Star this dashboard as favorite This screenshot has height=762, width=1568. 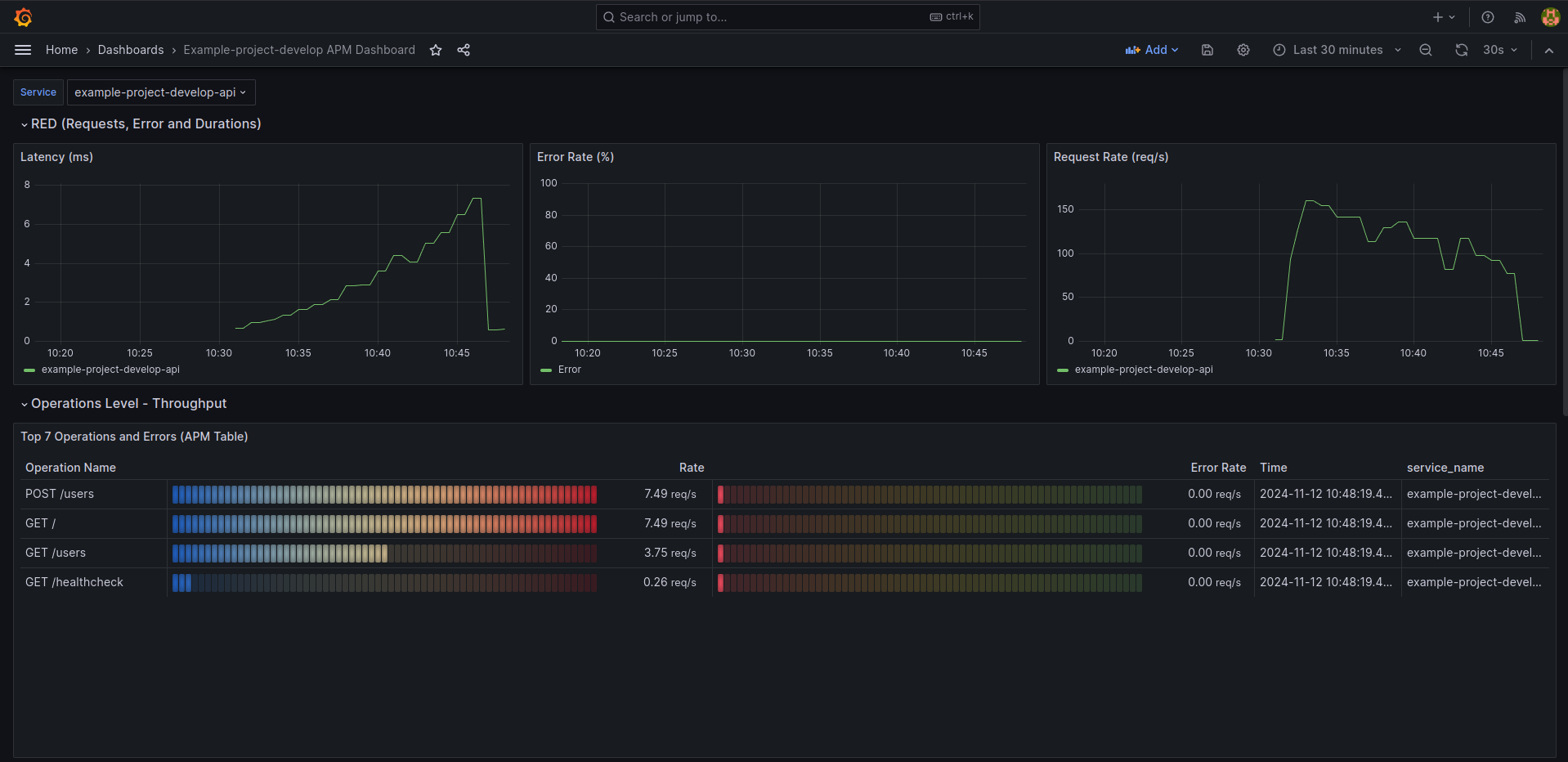[436, 50]
